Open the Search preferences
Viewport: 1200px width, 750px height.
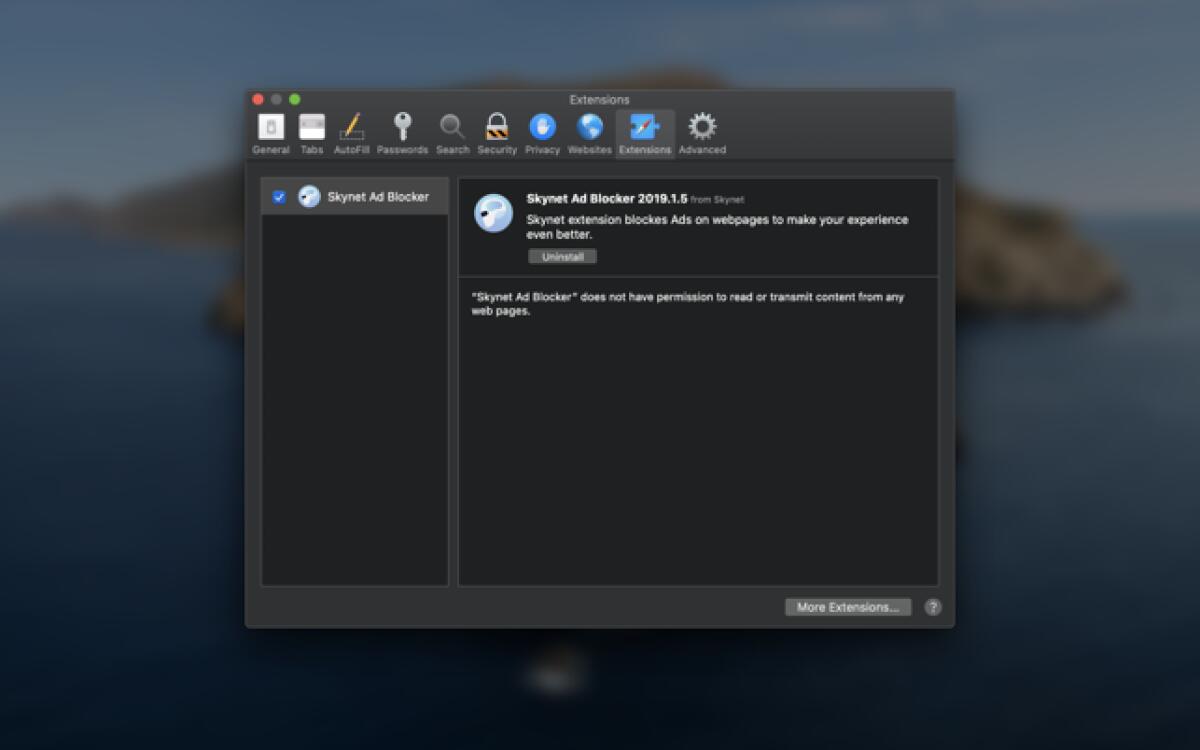[x=452, y=131]
